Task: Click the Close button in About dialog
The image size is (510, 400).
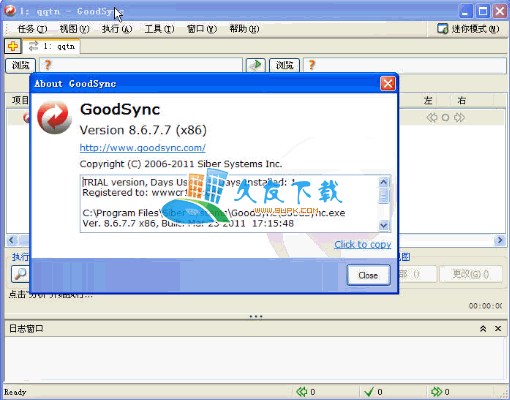Action: [x=368, y=275]
